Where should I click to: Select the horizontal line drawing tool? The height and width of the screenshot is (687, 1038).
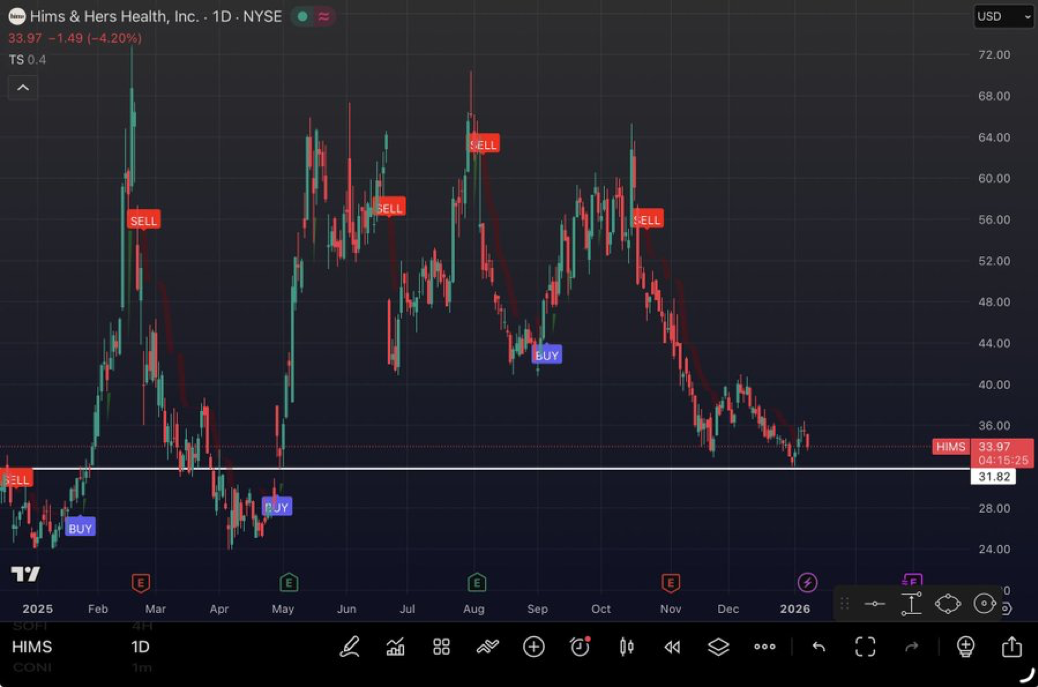874,604
